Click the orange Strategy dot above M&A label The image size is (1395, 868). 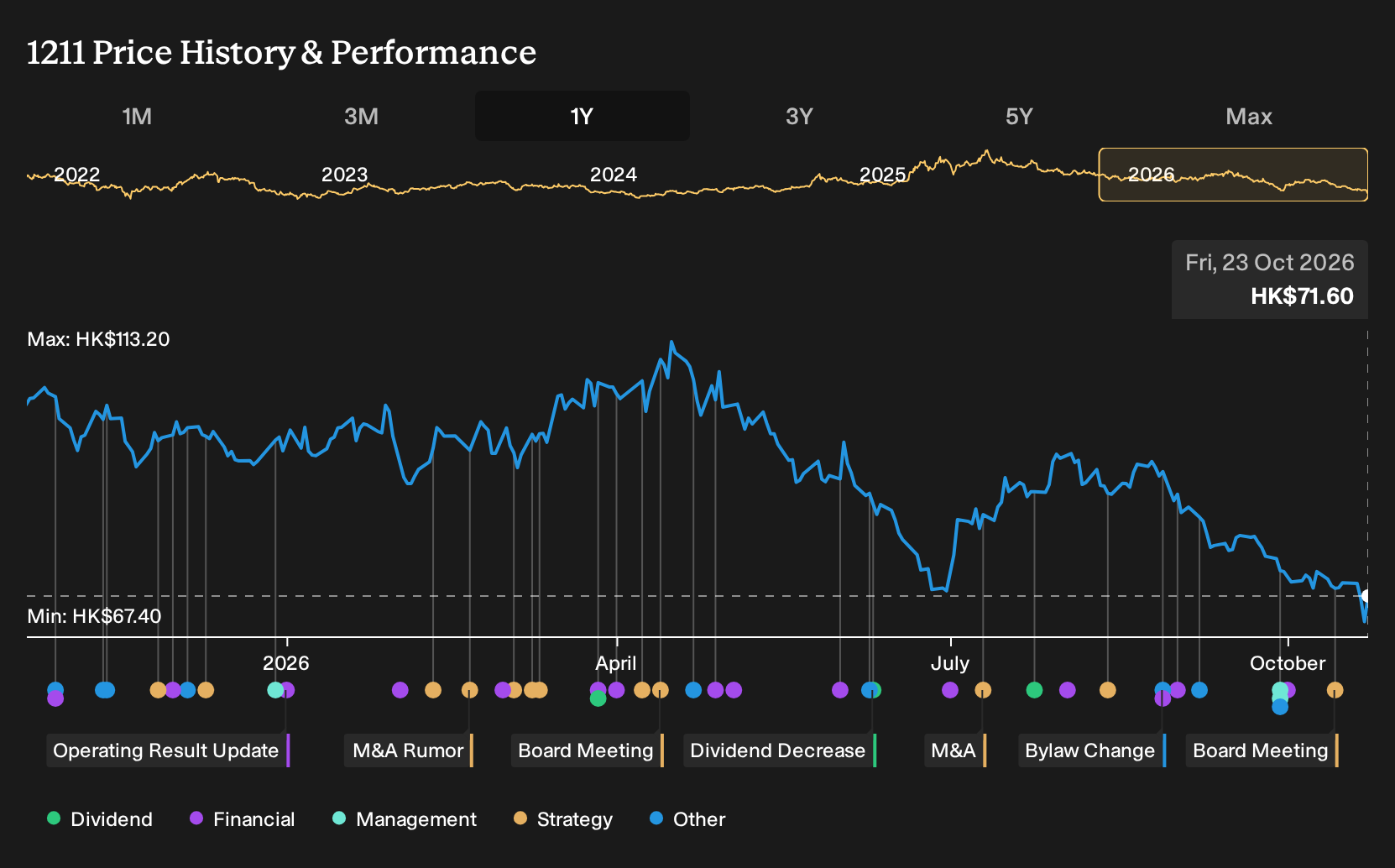983,690
